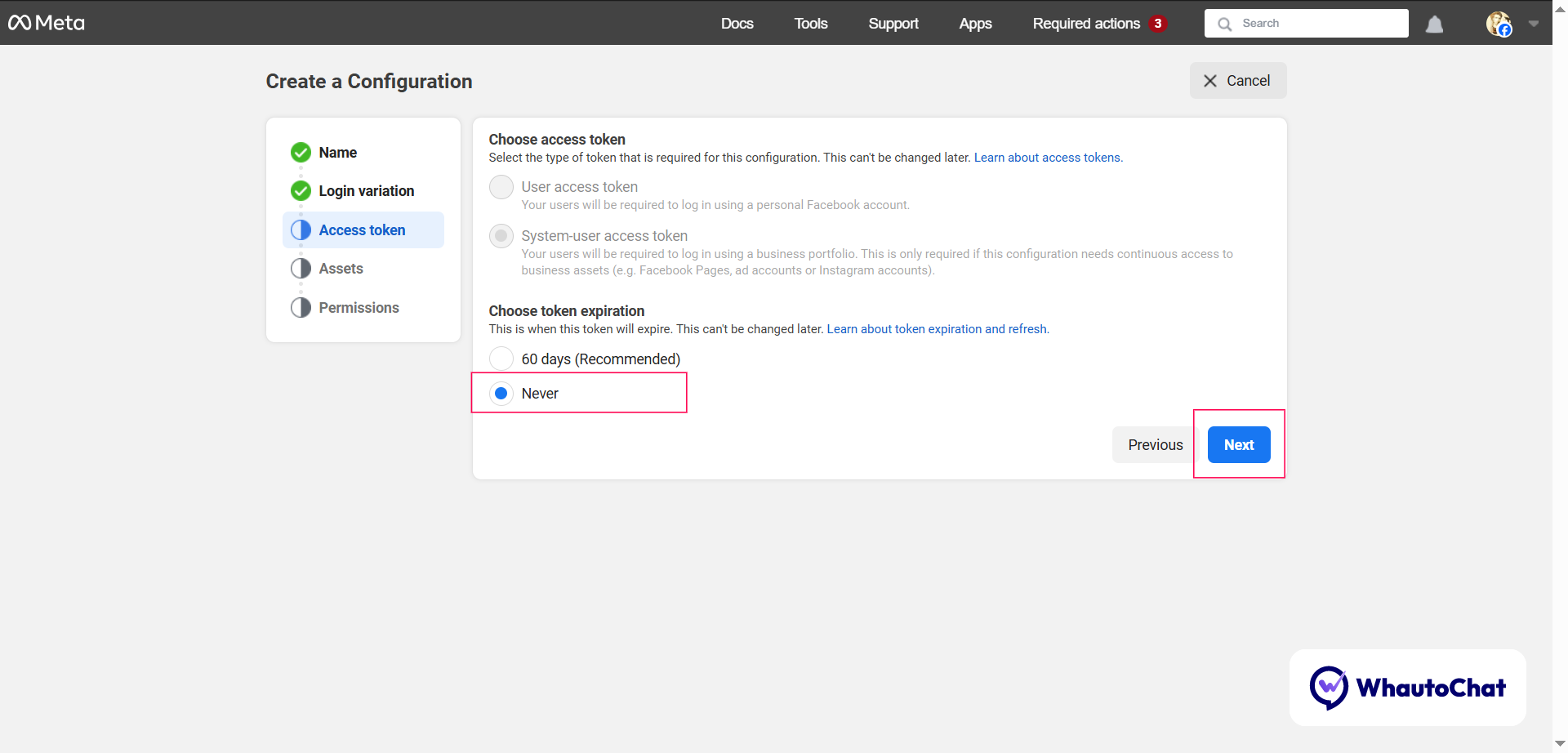This screenshot has width=1568, height=753.
Task: Click the Next button
Action: tap(1238, 444)
